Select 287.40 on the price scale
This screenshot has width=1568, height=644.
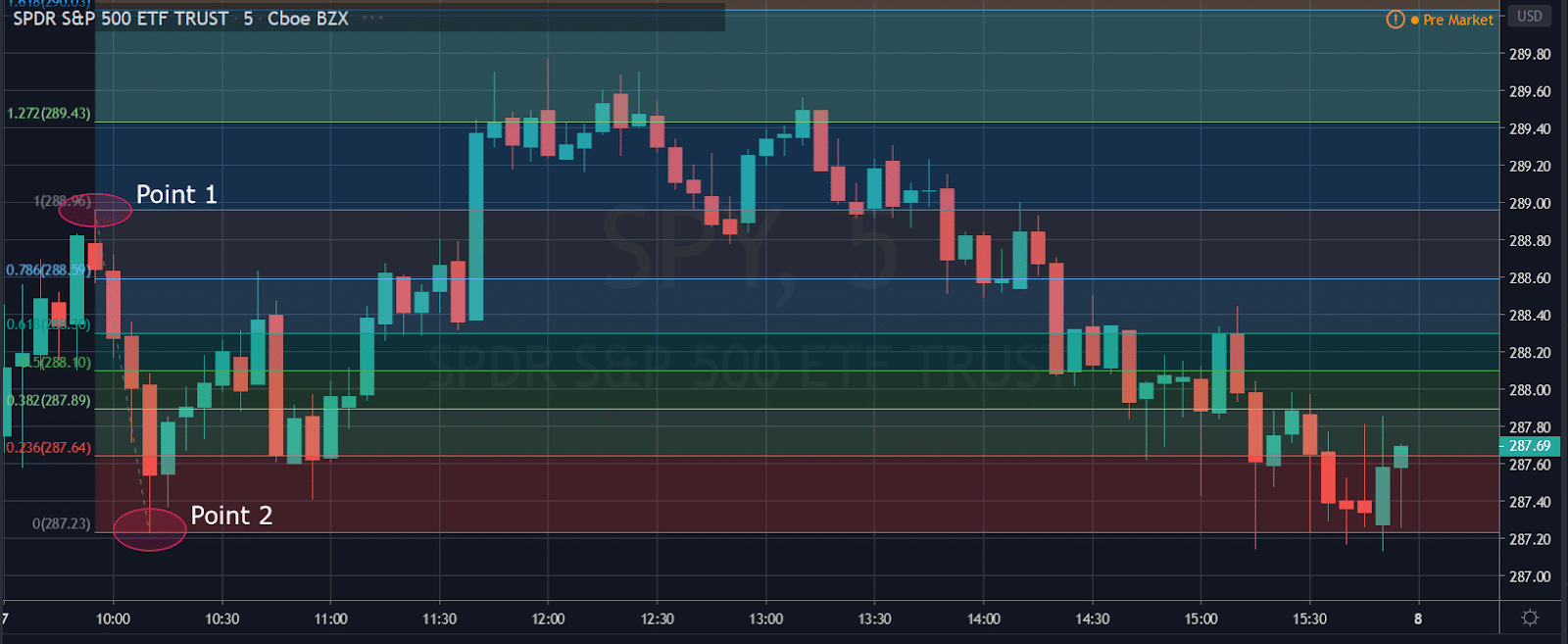(x=1530, y=502)
